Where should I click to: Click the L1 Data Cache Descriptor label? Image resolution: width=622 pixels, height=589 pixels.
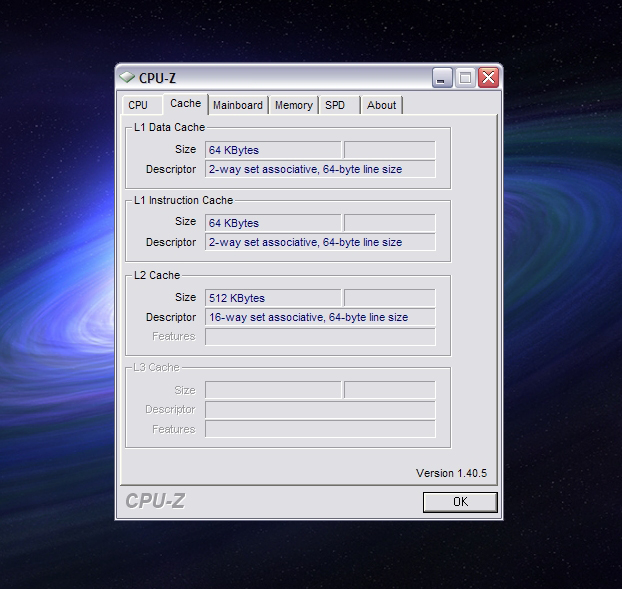[171, 169]
